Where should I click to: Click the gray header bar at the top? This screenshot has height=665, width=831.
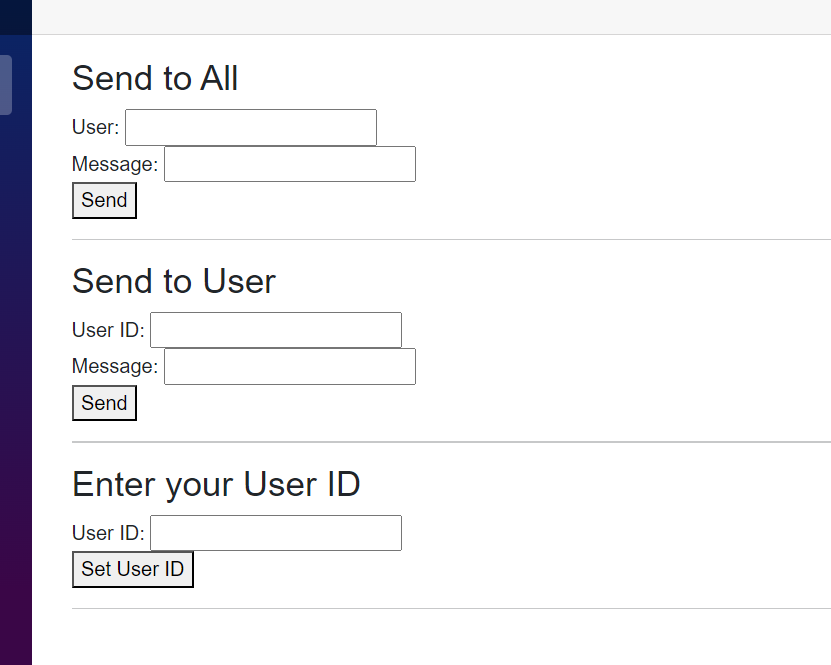(x=430, y=17)
